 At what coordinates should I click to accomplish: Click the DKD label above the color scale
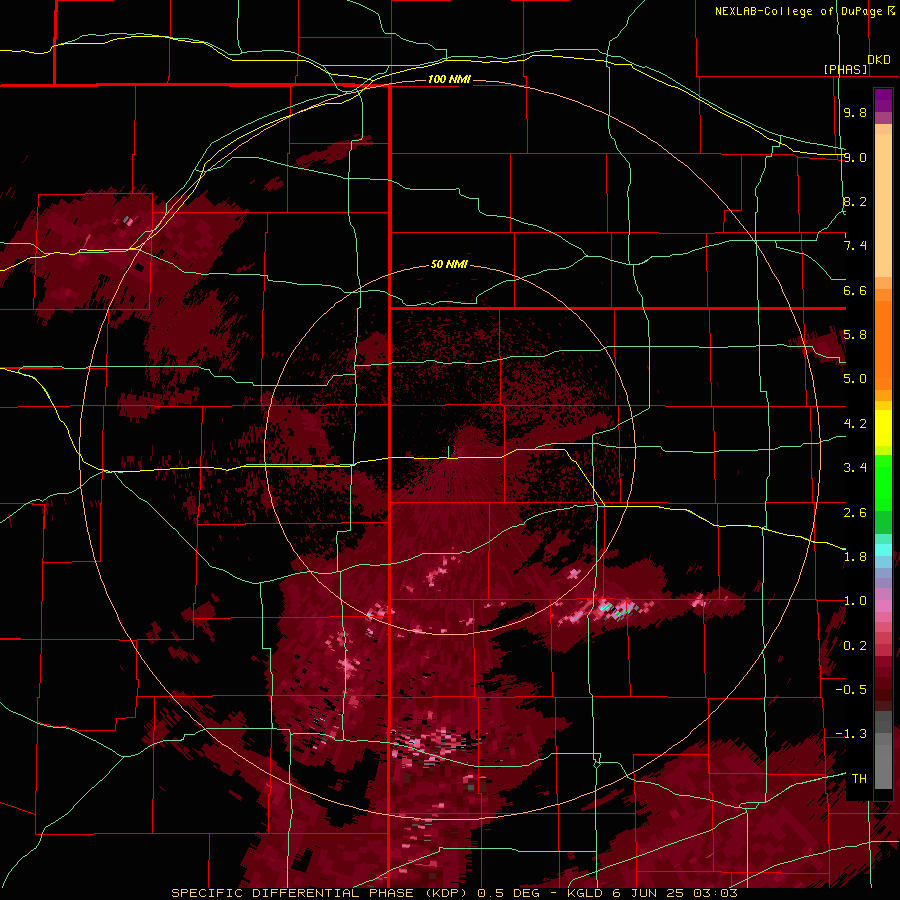pos(879,60)
